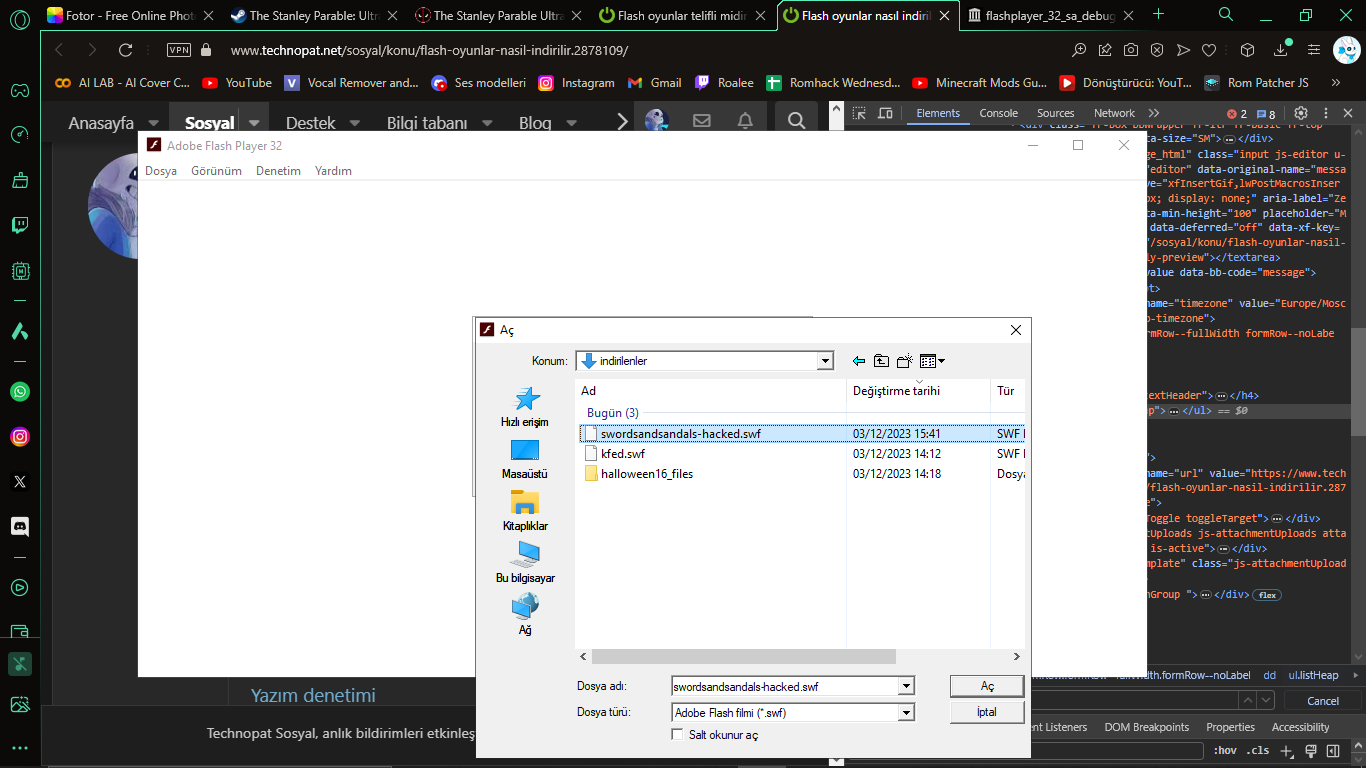Open a new browser tab

[x=1159, y=14]
